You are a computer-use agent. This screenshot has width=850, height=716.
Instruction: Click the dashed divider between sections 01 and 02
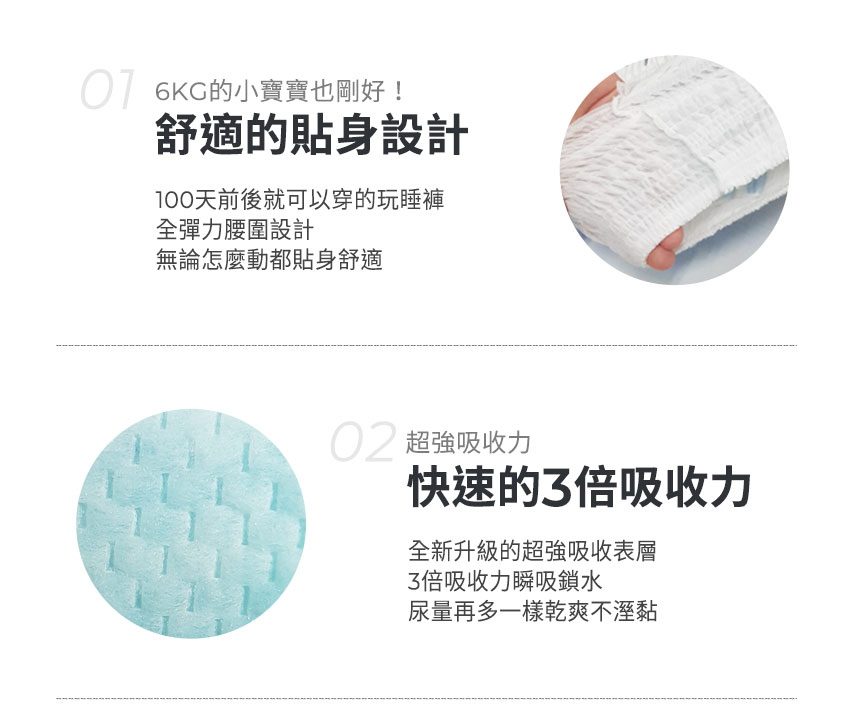tap(427, 345)
